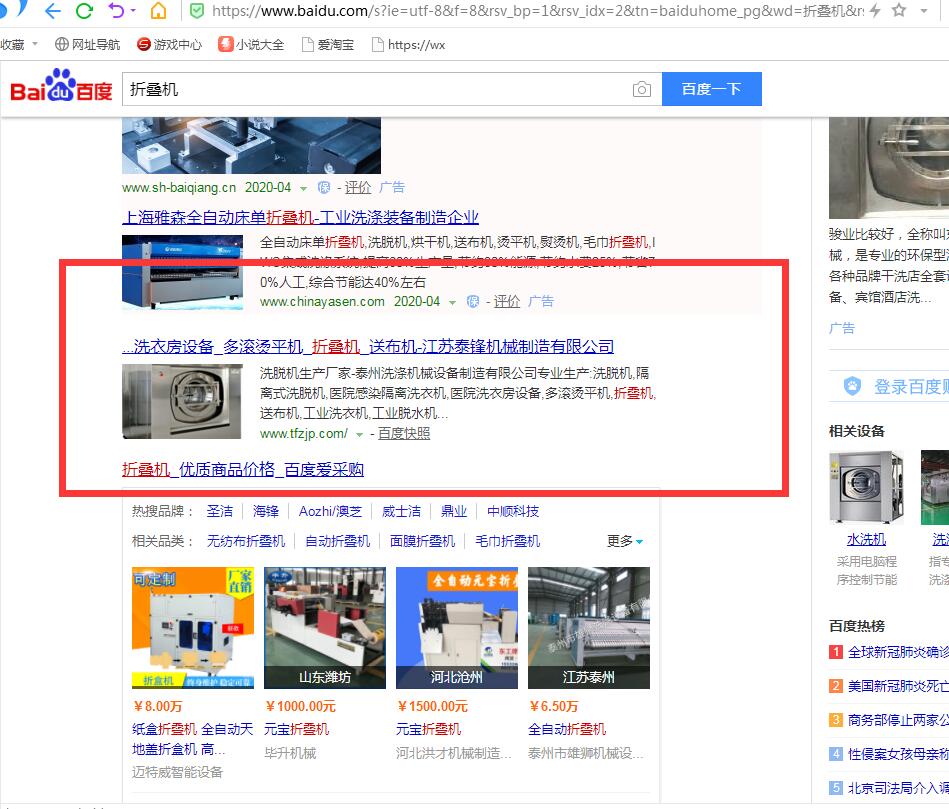Bookmark page with the star icon

(x=899, y=10)
